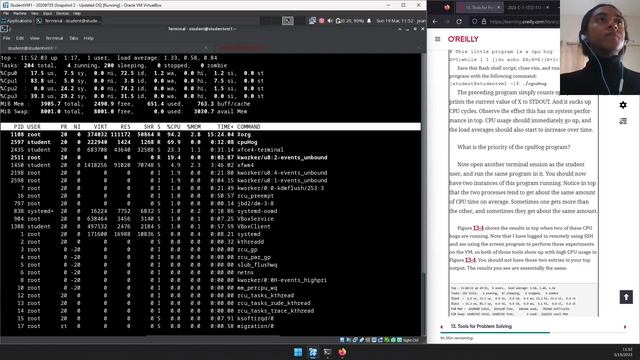Switch to the second Firefox tab
This screenshot has width=640, height=360.
pyautogui.click(x=528, y=7)
